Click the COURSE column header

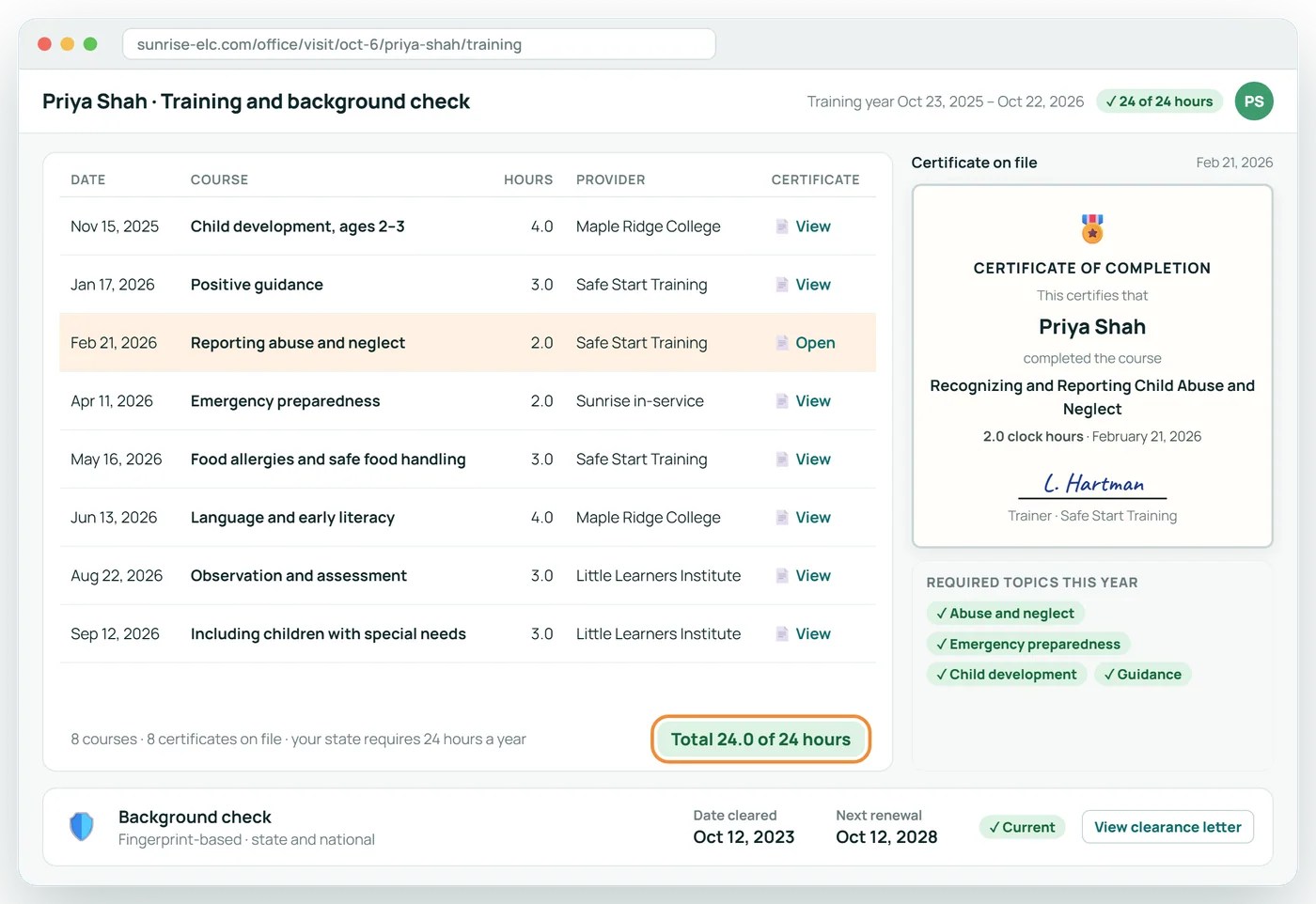point(219,179)
